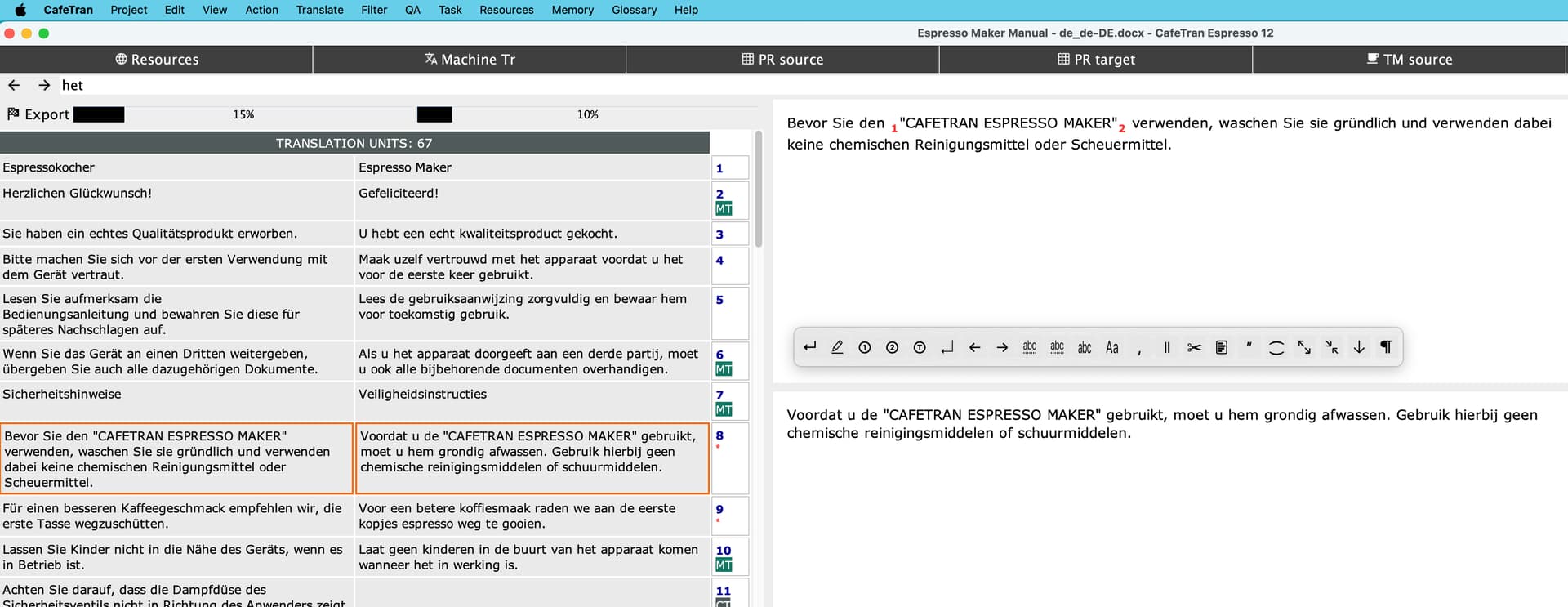Click target cell 'Gefeliciteerd!'

532,200
